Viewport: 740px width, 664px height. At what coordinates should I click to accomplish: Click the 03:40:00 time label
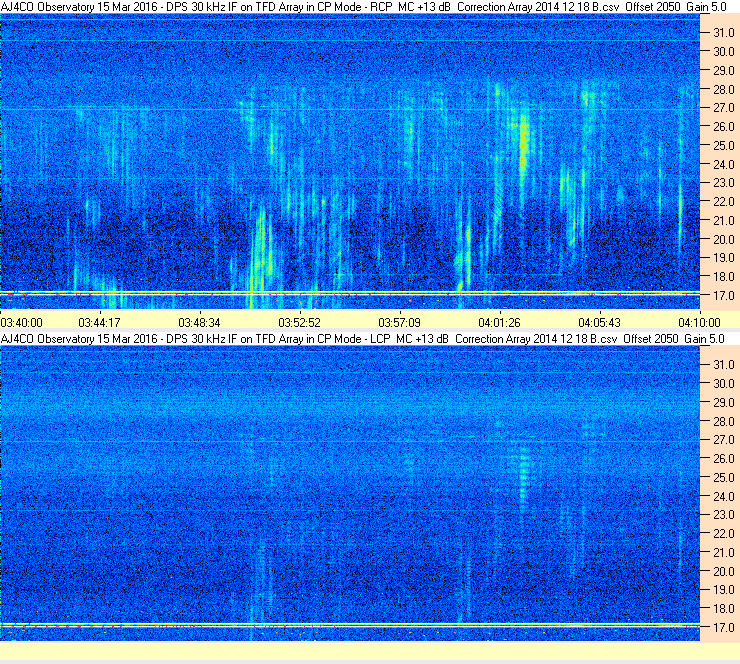click(x=22, y=323)
